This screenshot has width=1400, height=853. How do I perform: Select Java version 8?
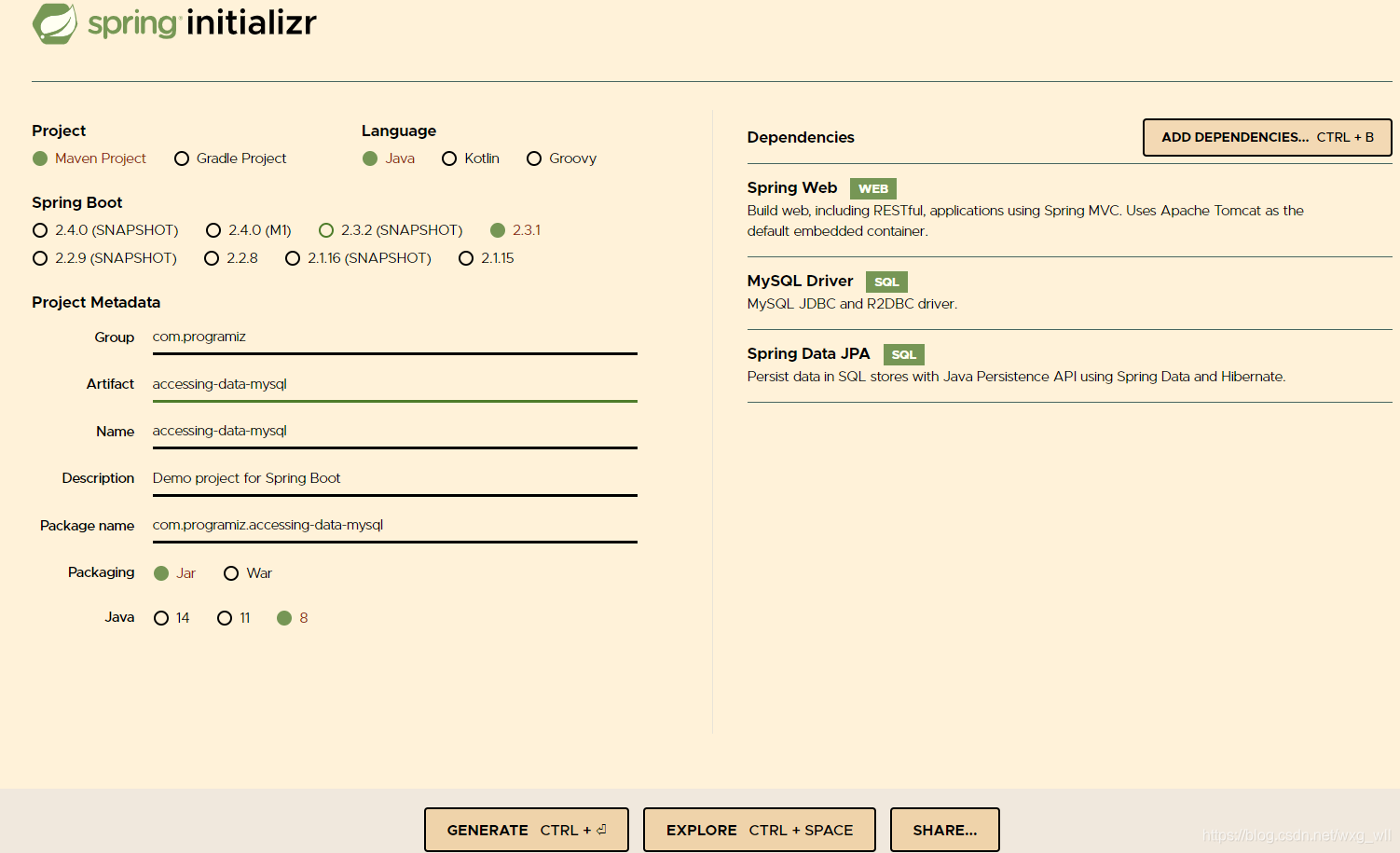click(x=284, y=618)
